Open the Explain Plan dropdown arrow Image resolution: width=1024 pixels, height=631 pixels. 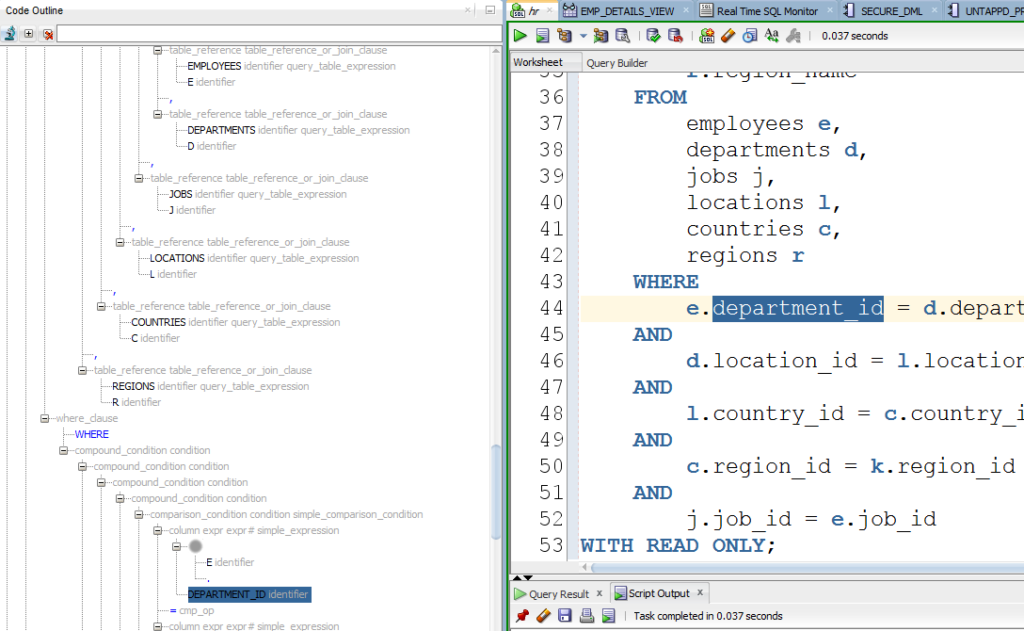(583, 36)
